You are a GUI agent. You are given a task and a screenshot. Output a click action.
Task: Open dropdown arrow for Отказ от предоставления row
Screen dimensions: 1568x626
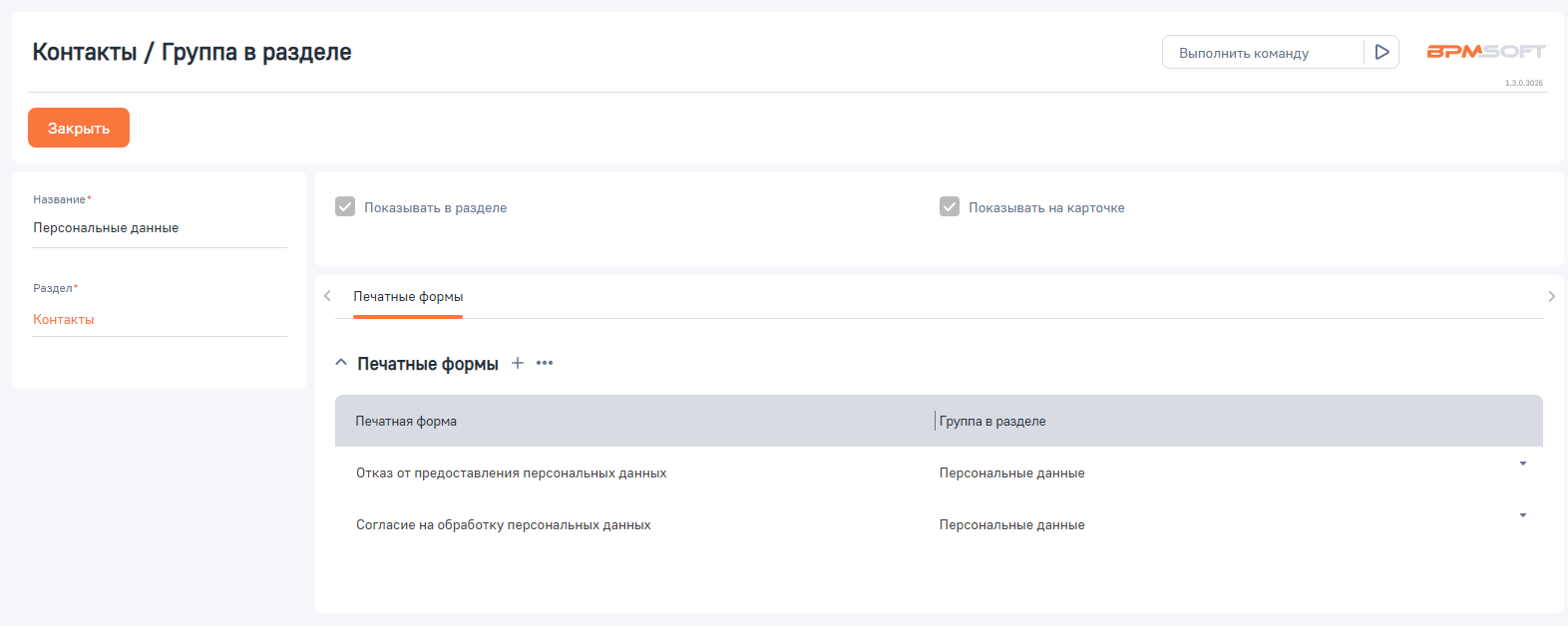tap(1523, 464)
